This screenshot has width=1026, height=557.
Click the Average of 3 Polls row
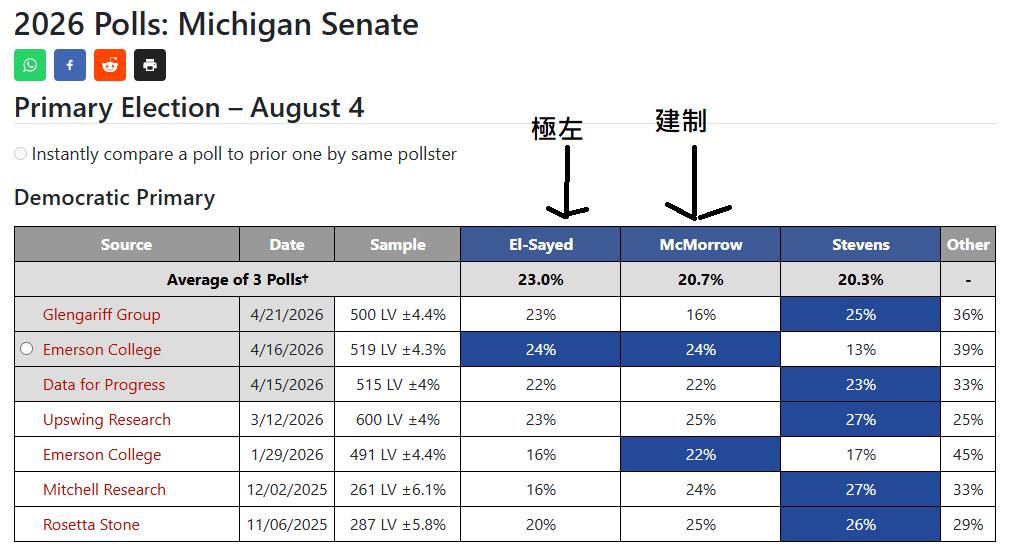pyautogui.click(x=504, y=279)
